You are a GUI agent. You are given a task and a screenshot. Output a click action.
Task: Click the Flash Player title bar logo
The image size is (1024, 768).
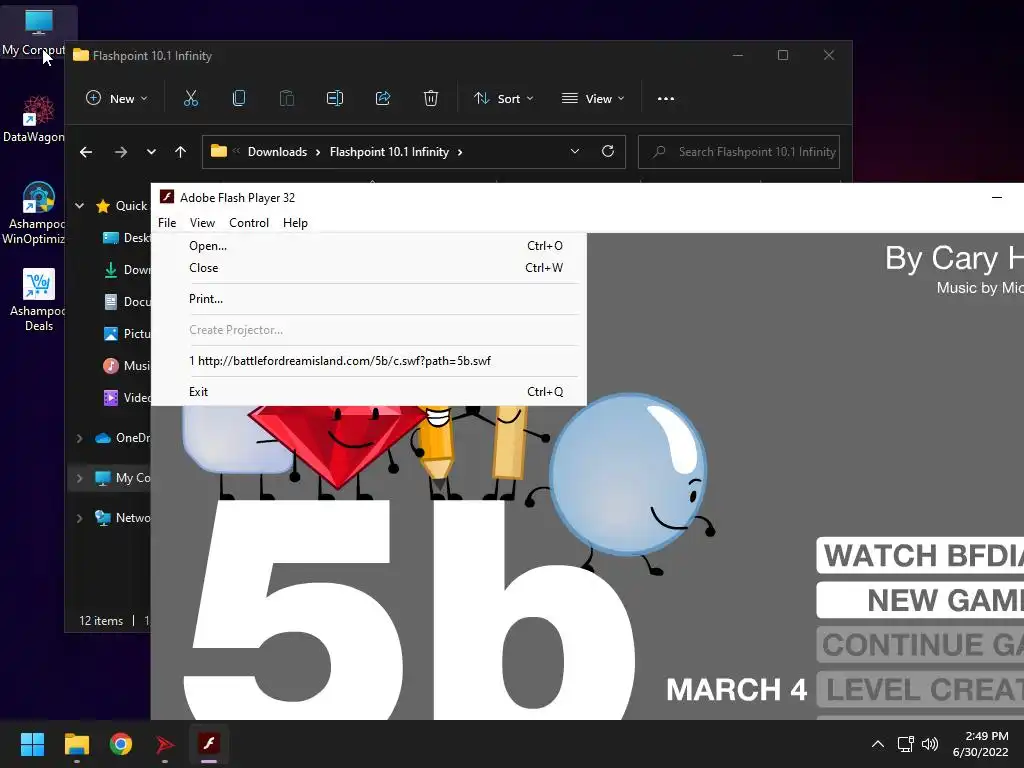[x=167, y=197]
